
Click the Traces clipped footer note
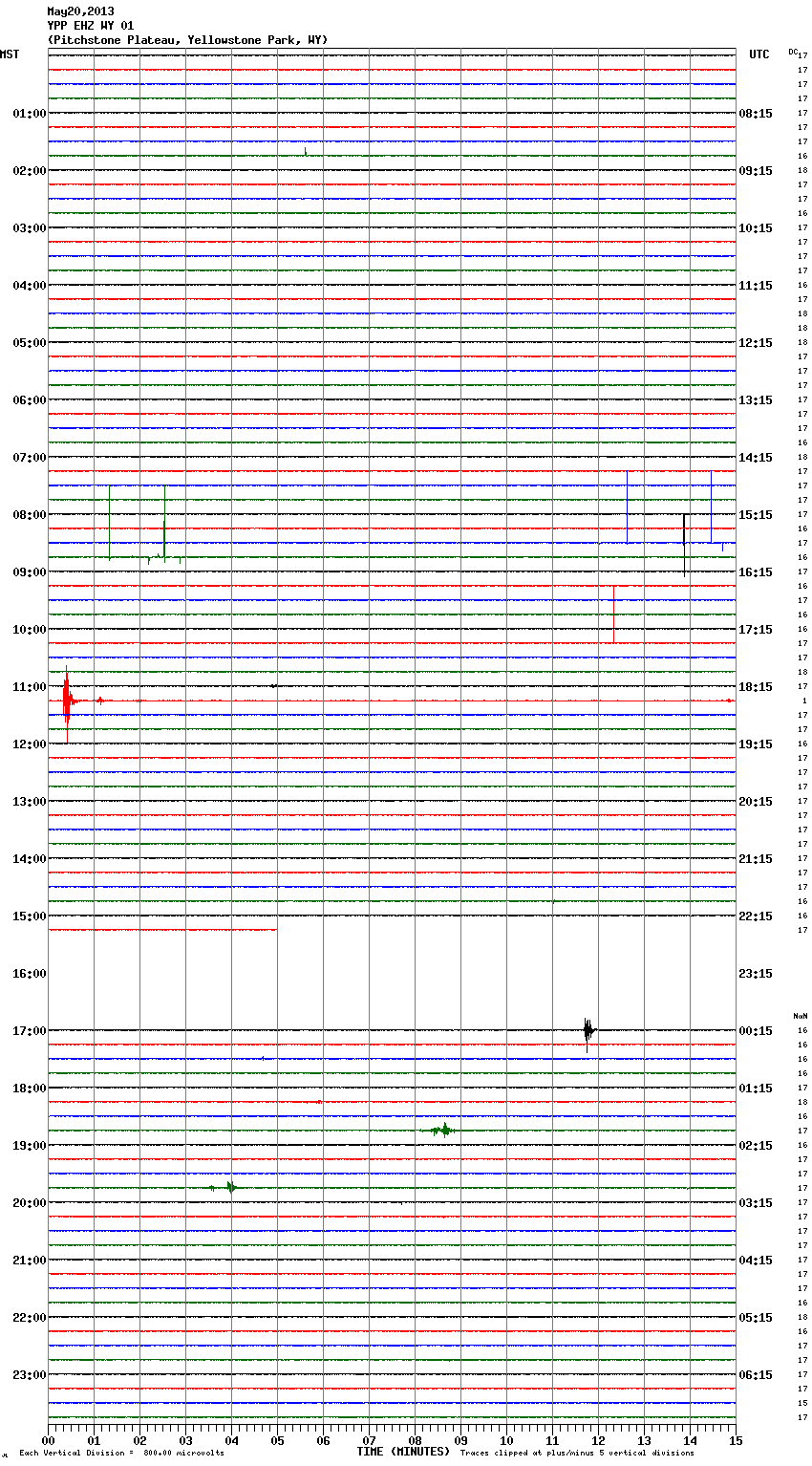coord(577,1454)
